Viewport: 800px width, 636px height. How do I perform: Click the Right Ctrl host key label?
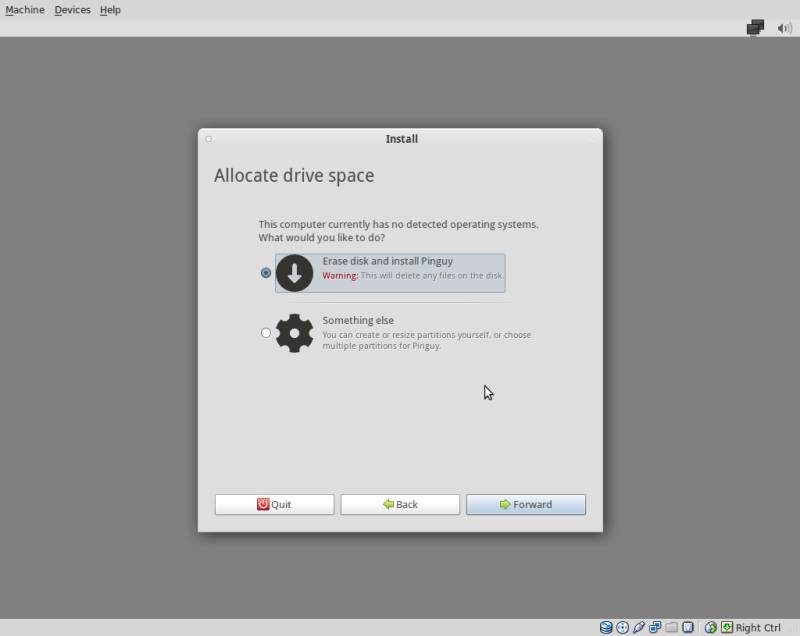(x=758, y=628)
